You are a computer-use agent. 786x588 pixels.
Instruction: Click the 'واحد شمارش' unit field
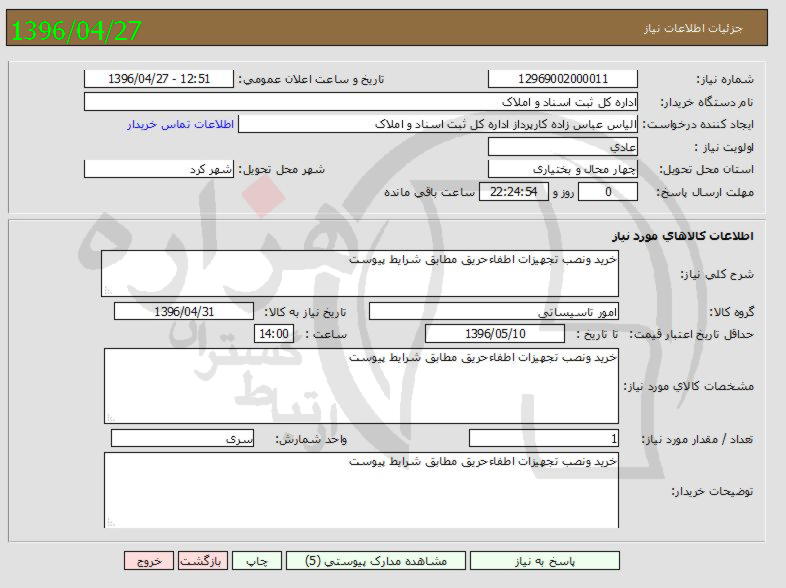(x=183, y=438)
